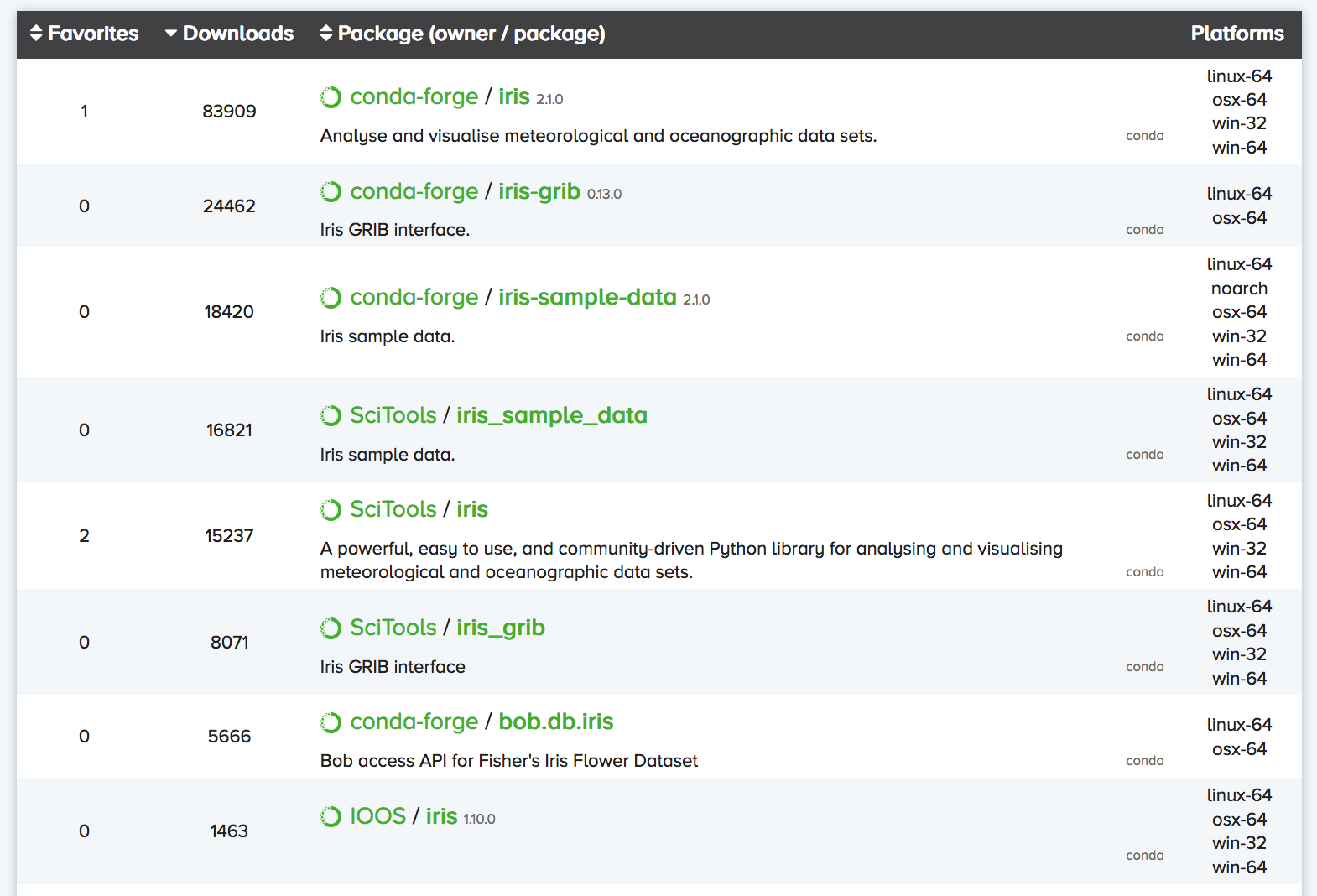Open SciTools owner link beside iris package
Screen dimensions: 1317x896
(x=393, y=510)
